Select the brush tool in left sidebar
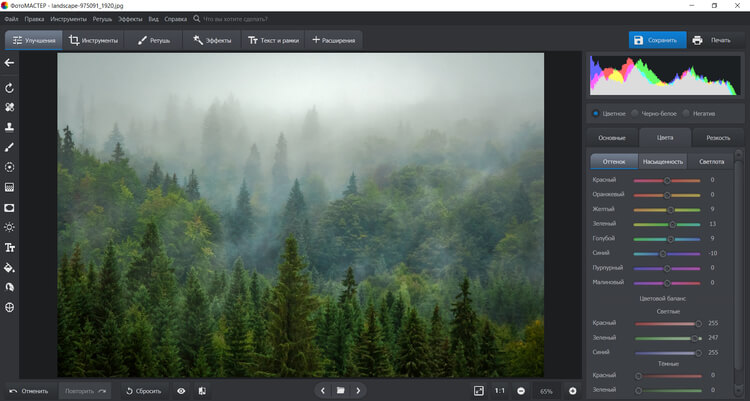The height and width of the screenshot is (401, 750). pos(9,147)
